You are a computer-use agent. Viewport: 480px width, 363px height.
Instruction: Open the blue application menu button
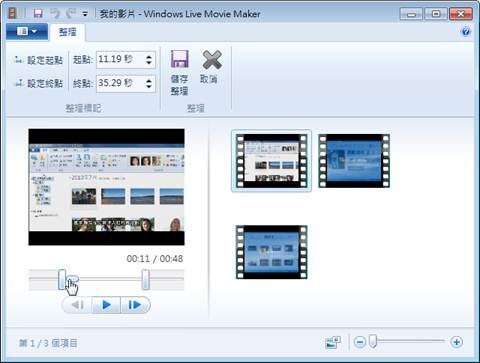[x=27, y=32]
